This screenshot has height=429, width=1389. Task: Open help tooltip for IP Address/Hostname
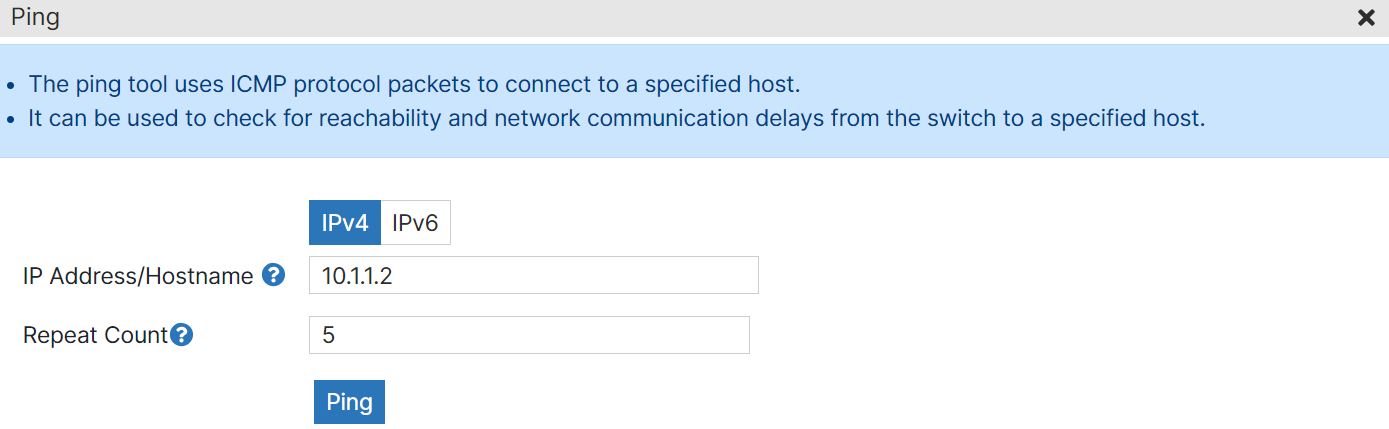274,276
